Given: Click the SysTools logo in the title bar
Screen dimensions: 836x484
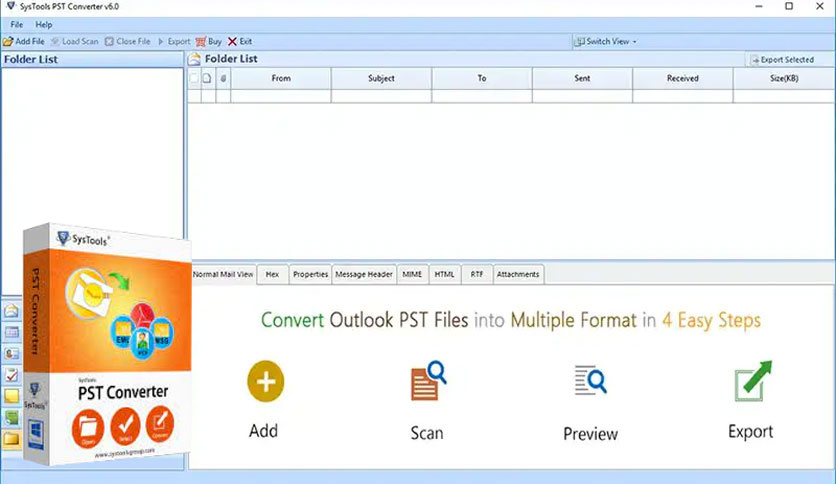Looking at the screenshot, I should 10,6.
